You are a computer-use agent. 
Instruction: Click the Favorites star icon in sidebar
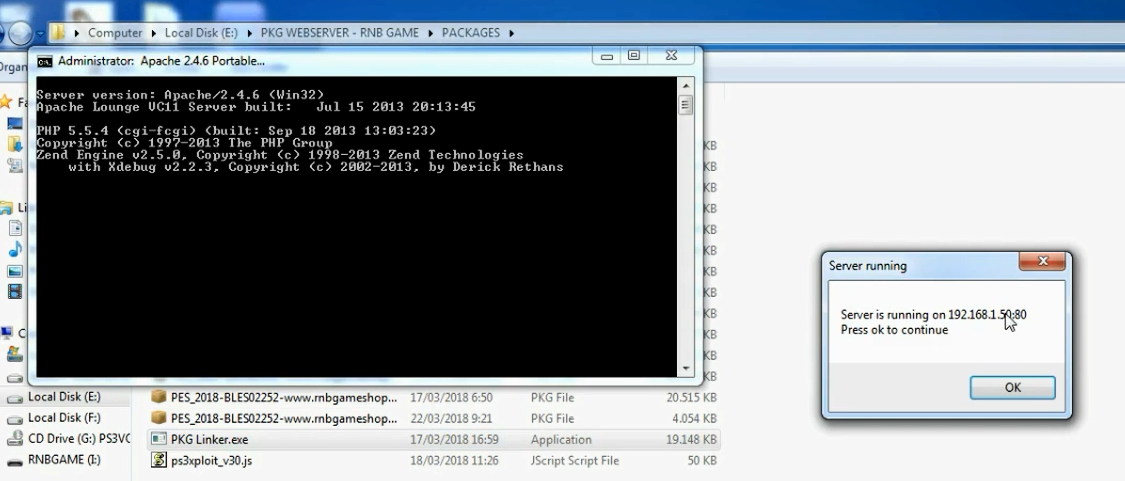7,101
